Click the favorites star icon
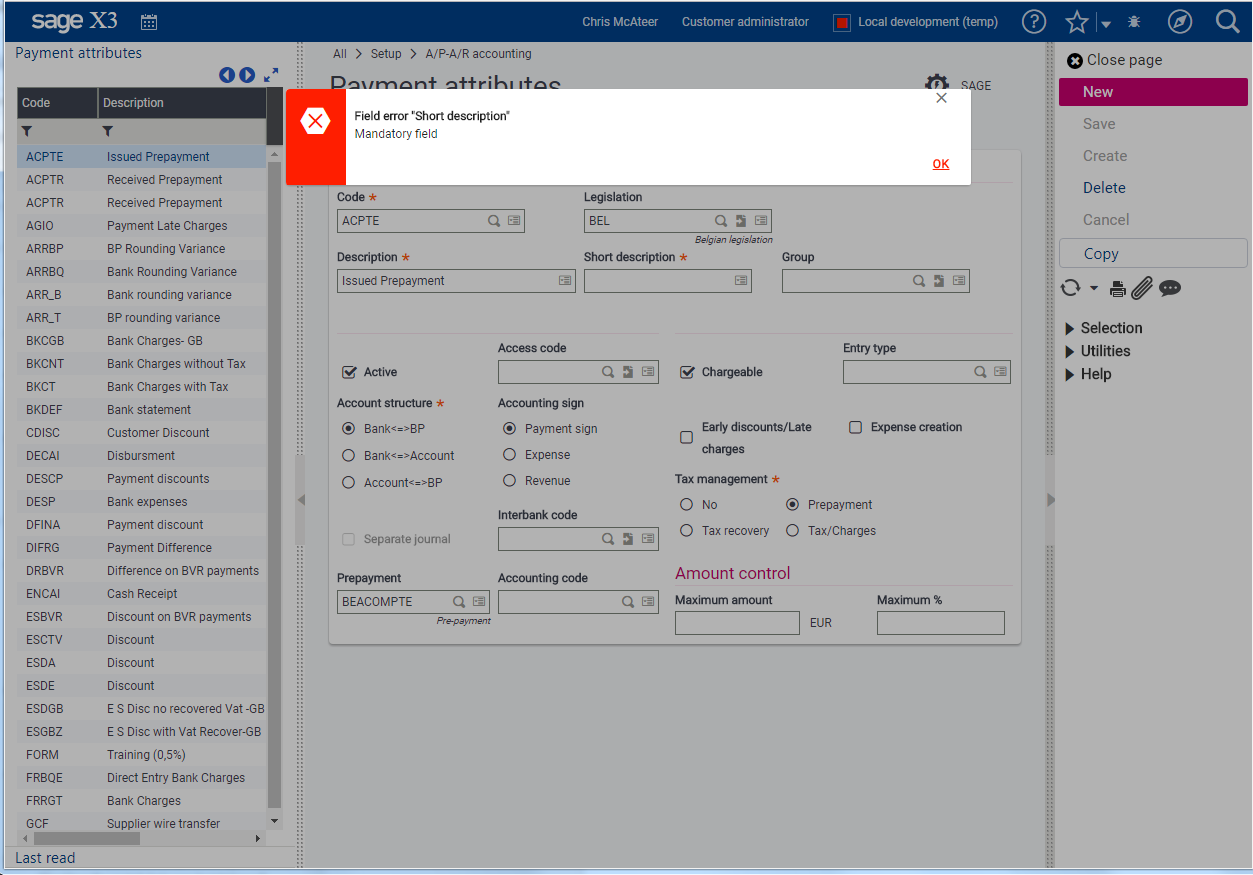Screen dimensions: 1253x875 point(1077,22)
